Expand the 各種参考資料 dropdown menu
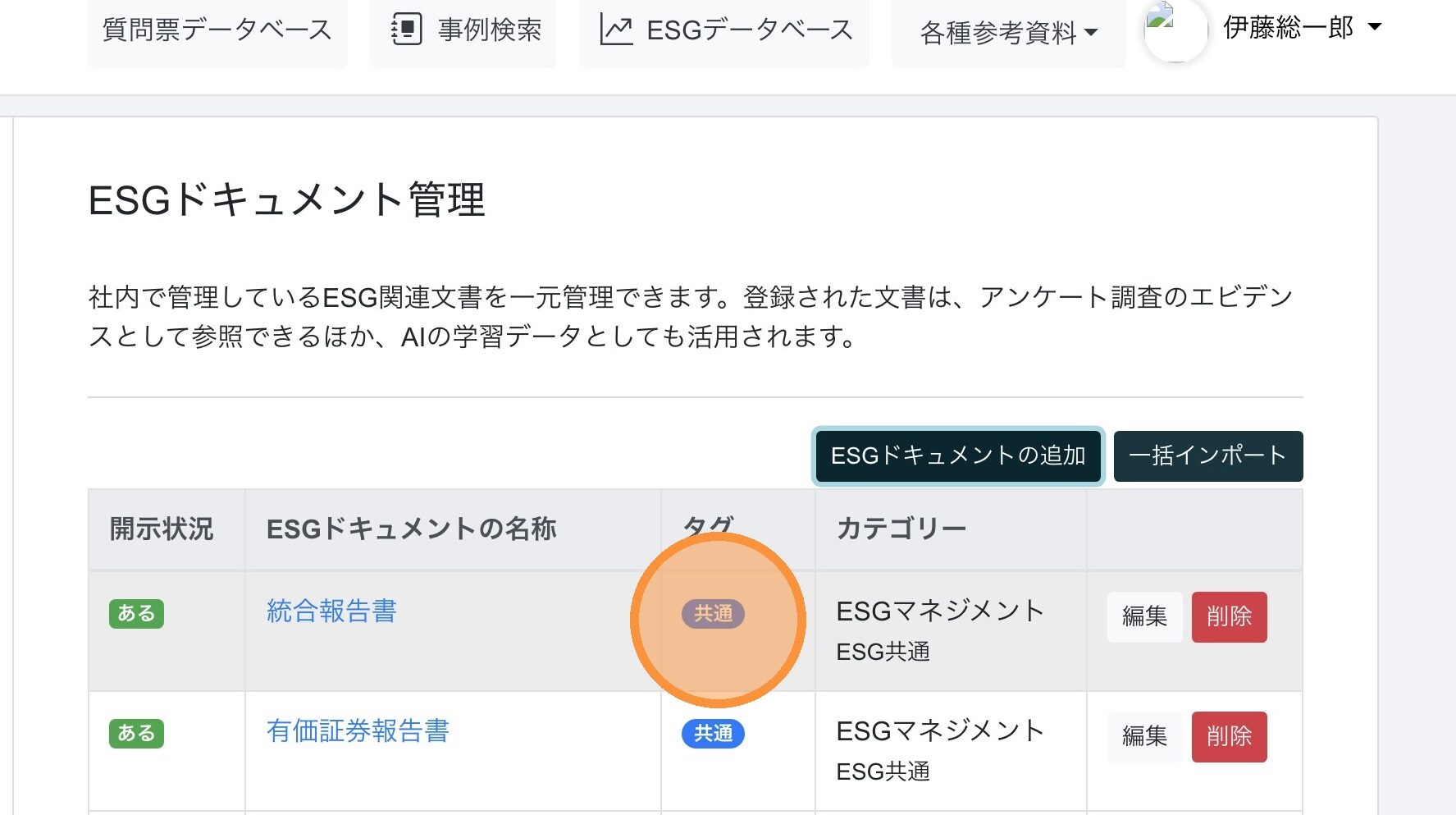The height and width of the screenshot is (815, 1456). click(1008, 33)
